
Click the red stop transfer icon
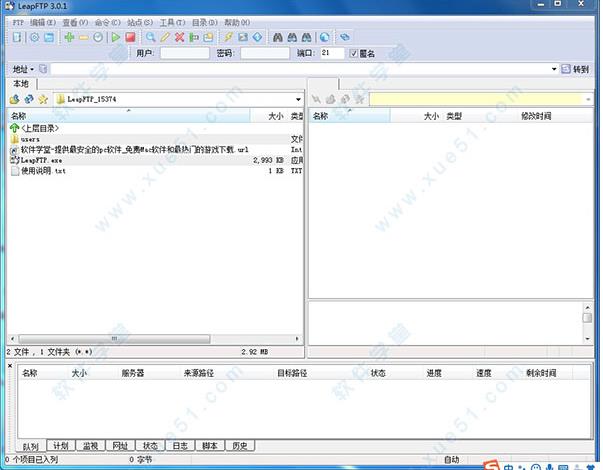coord(130,37)
